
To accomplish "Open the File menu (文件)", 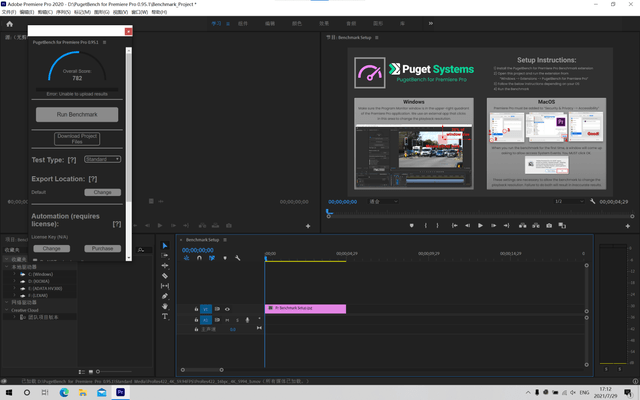I will pyautogui.click(x=9, y=12).
